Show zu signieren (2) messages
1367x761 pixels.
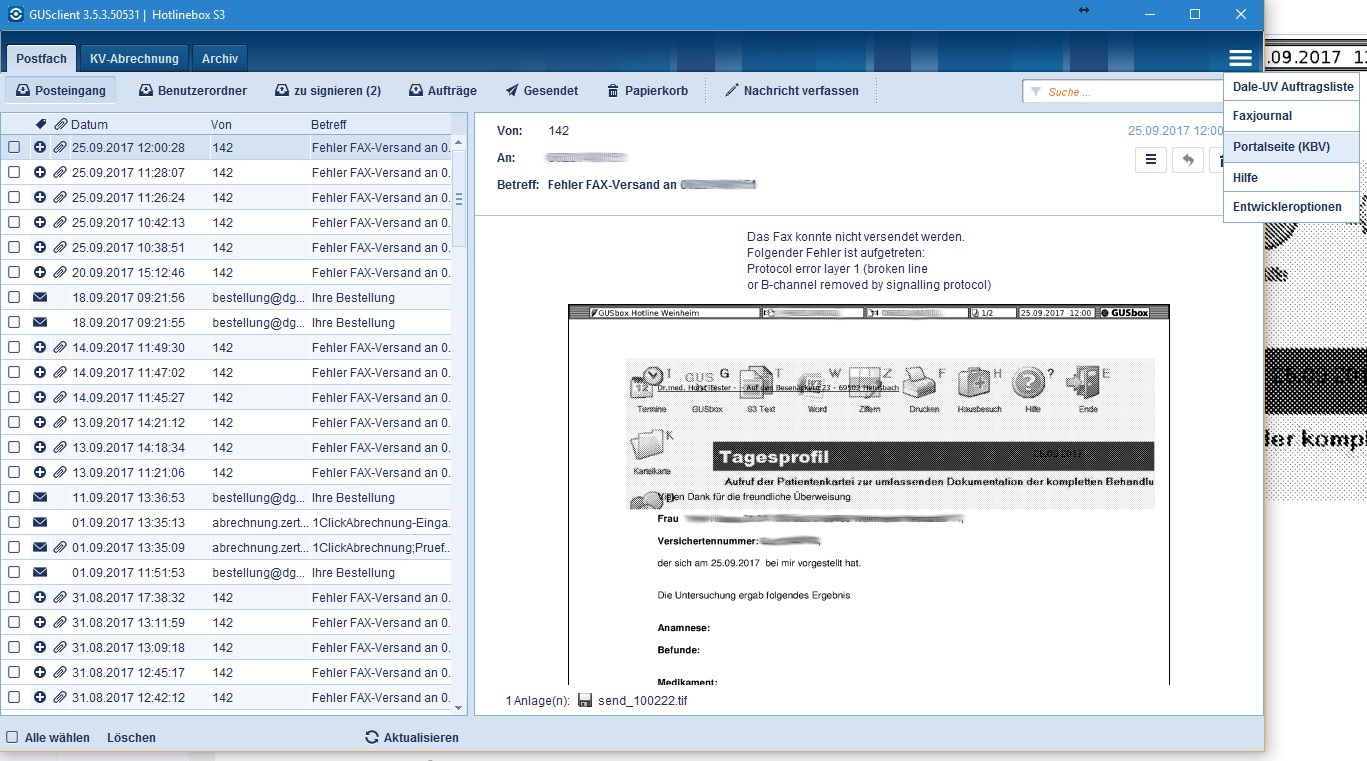click(x=328, y=90)
